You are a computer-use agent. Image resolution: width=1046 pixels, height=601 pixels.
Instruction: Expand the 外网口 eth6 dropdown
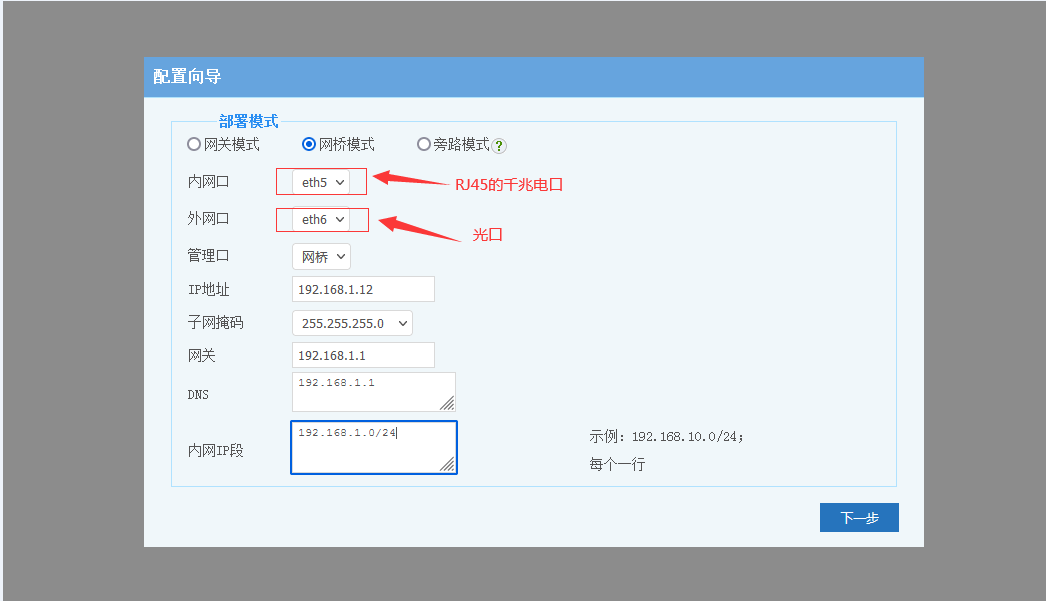coord(322,219)
